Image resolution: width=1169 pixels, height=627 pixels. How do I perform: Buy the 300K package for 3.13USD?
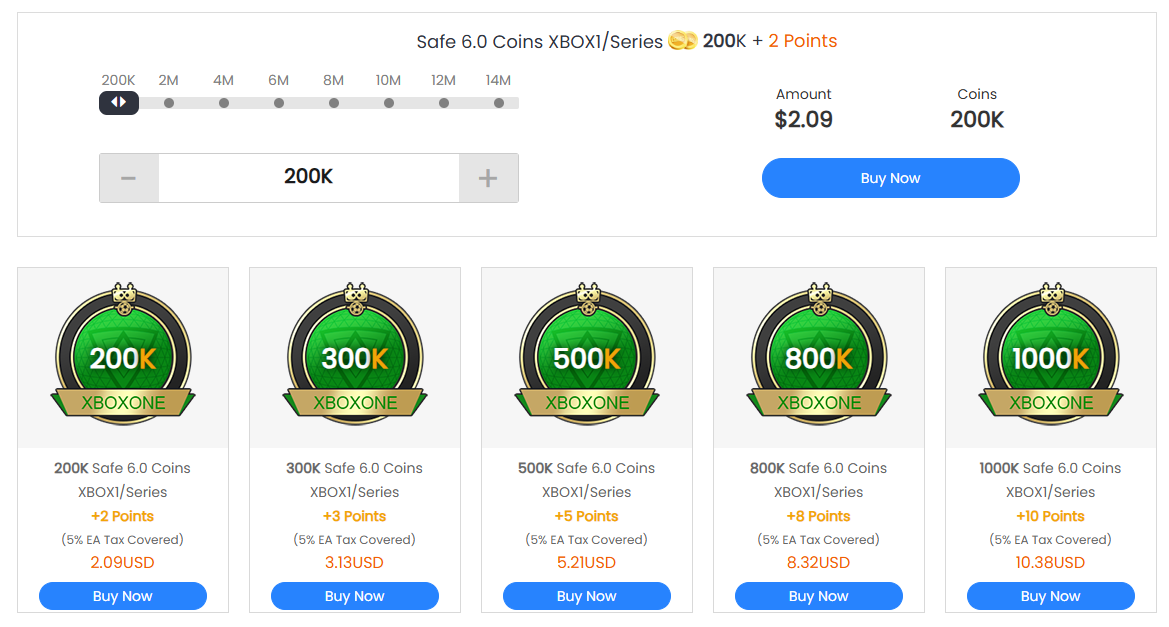click(x=355, y=596)
